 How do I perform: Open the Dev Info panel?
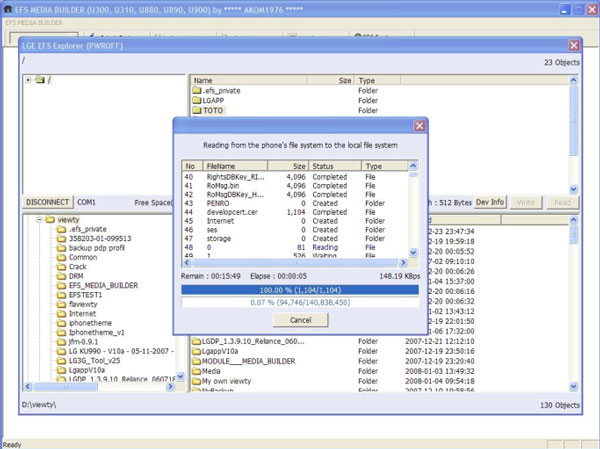point(490,202)
